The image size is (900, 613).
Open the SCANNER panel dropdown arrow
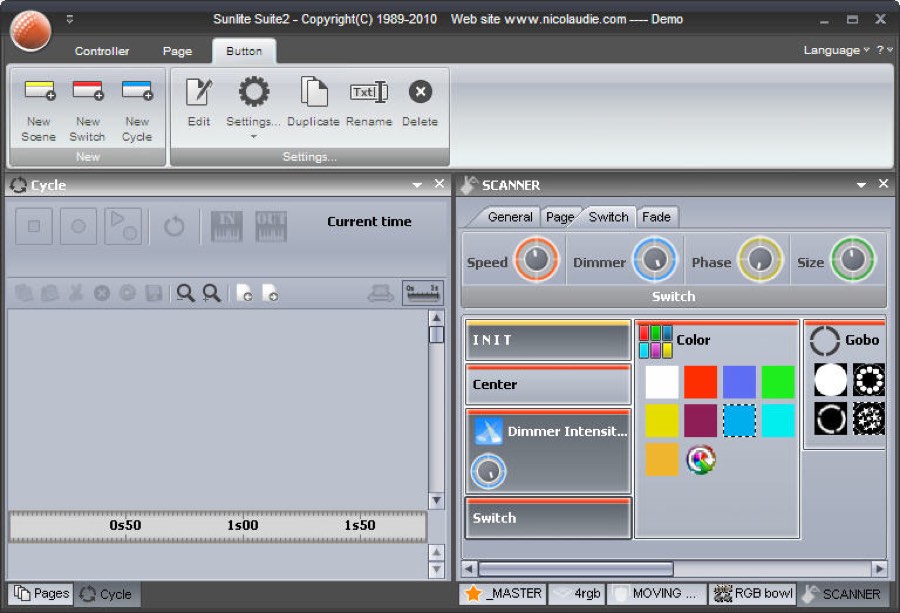pyautogui.click(x=861, y=185)
